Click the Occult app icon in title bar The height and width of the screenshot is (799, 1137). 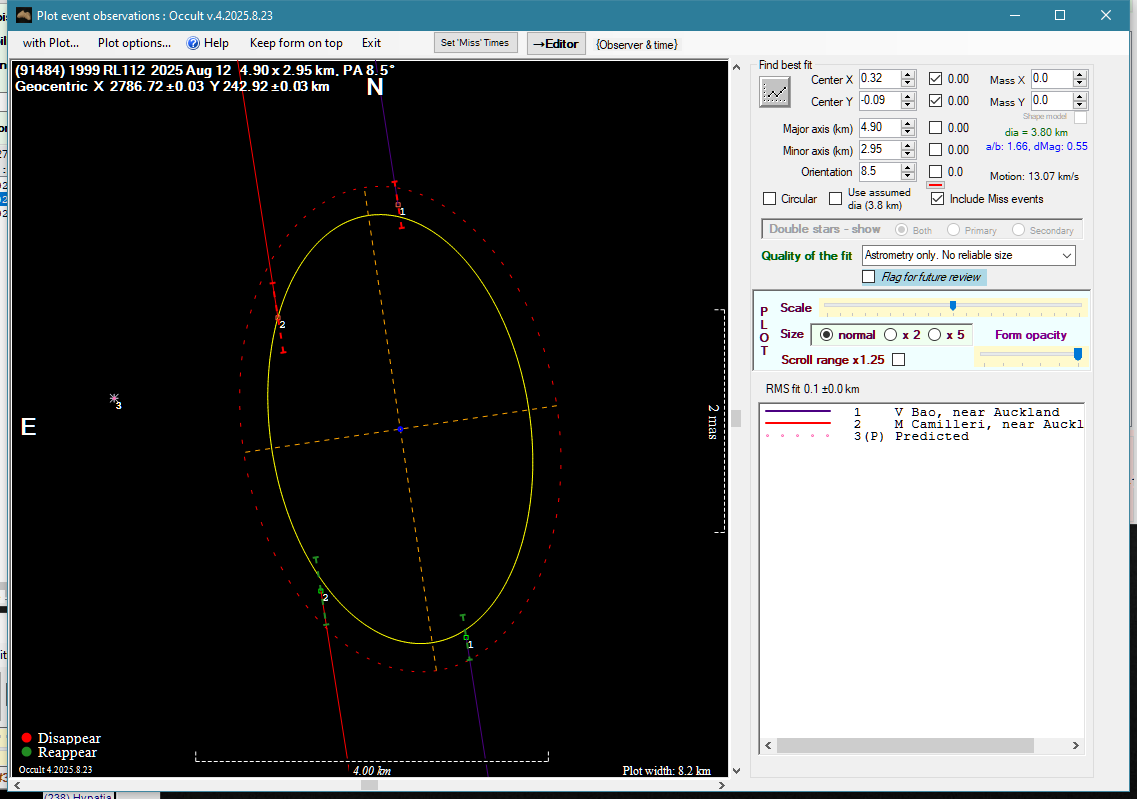point(24,15)
